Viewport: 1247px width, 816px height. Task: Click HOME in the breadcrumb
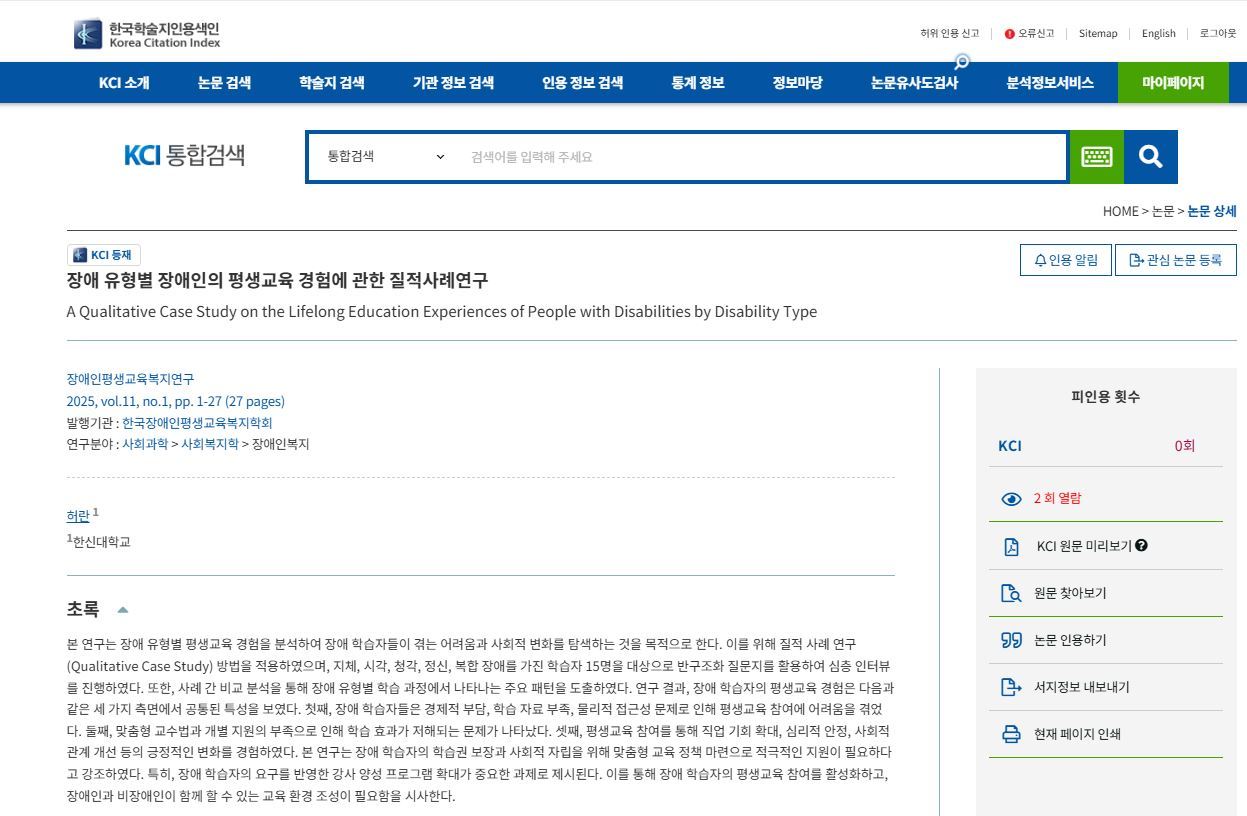coord(1121,211)
